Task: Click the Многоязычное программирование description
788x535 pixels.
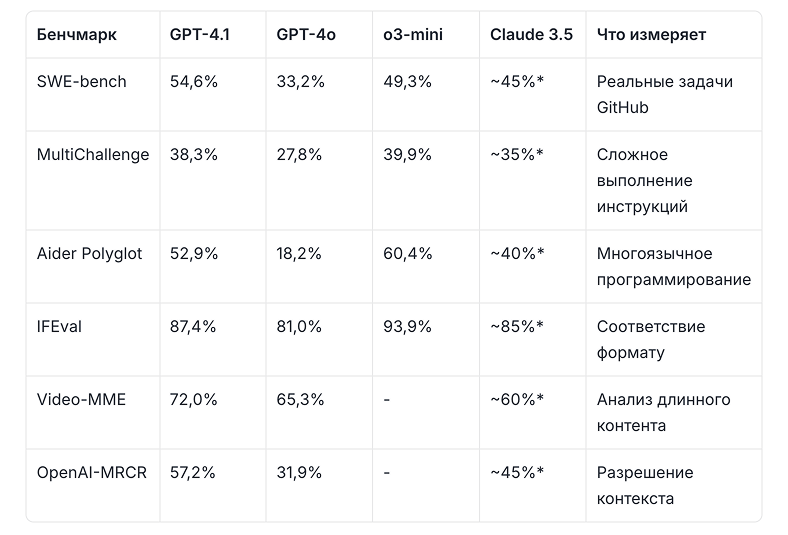Action: 674,267
